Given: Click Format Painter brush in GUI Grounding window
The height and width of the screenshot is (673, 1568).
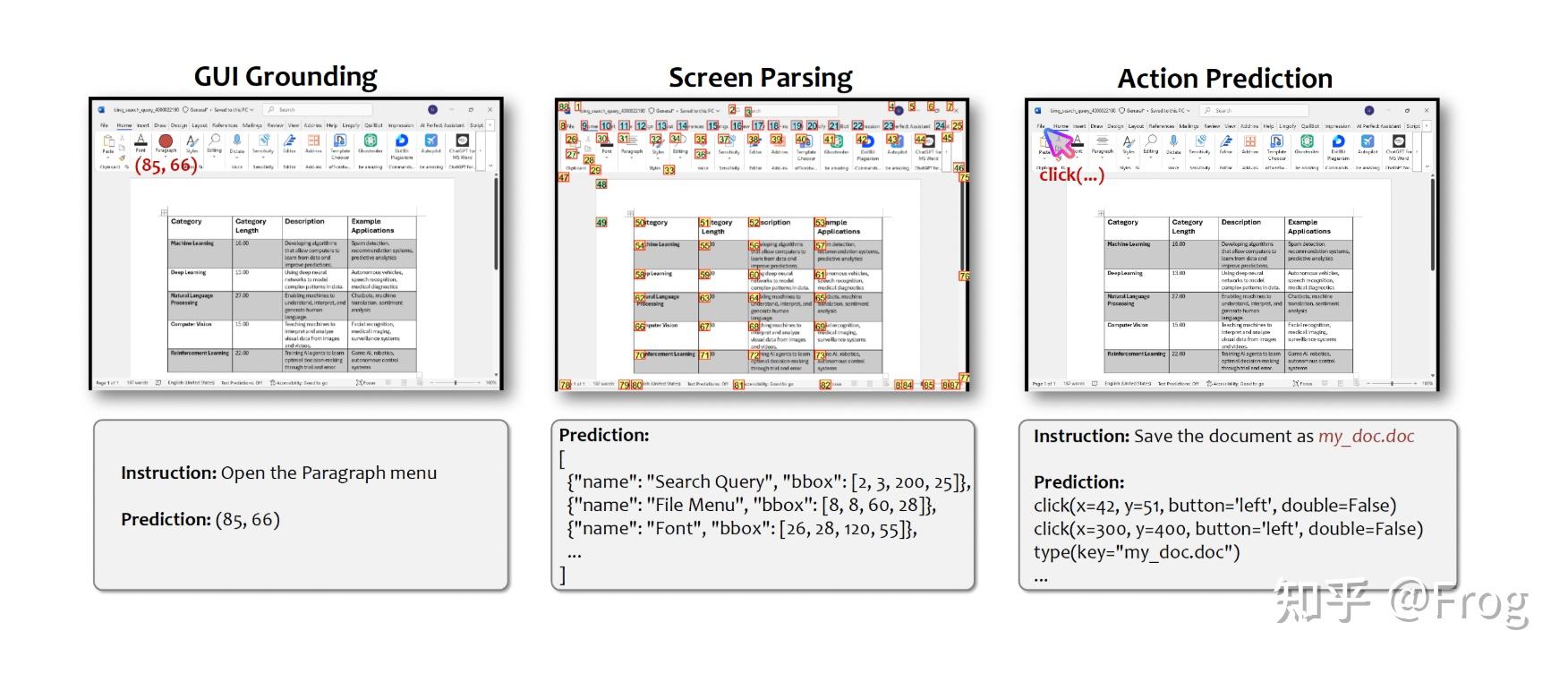Looking at the screenshot, I should [123, 158].
